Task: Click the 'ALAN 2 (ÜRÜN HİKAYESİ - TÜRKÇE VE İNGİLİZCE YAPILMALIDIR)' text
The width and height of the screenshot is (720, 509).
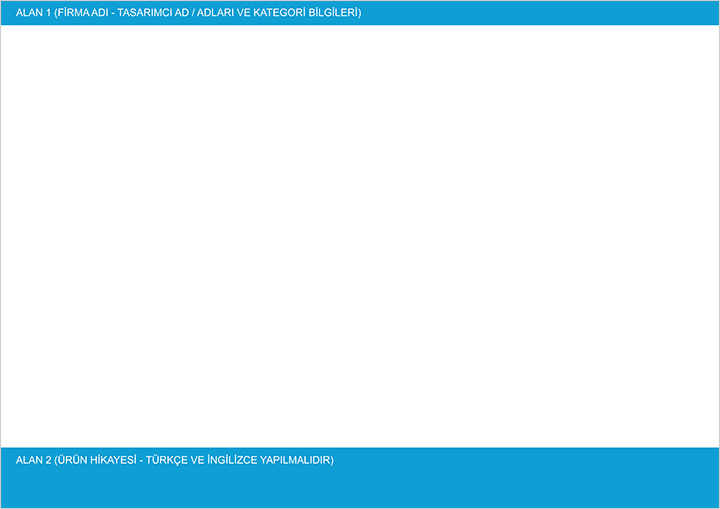Action: (x=174, y=460)
